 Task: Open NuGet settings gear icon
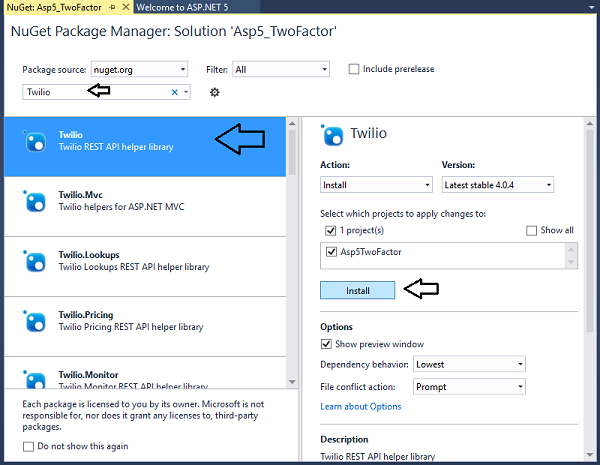tap(215, 92)
